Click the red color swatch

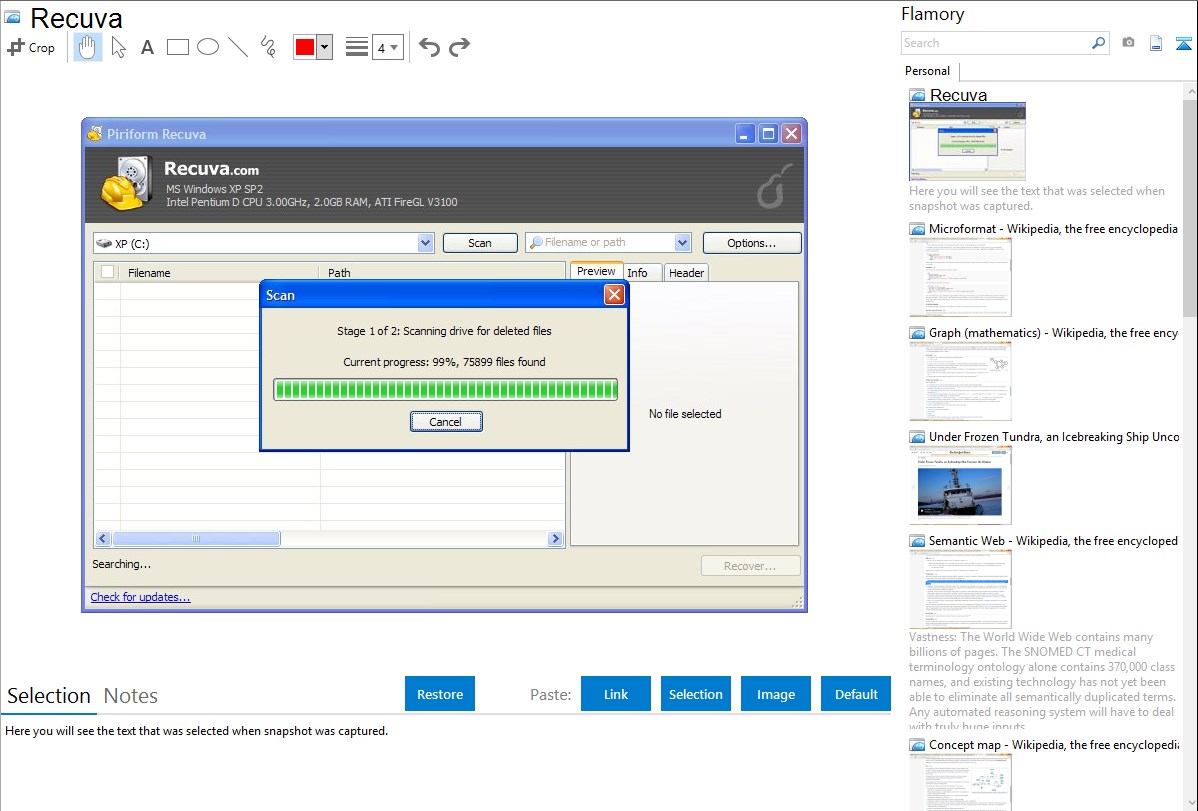[305, 47]
